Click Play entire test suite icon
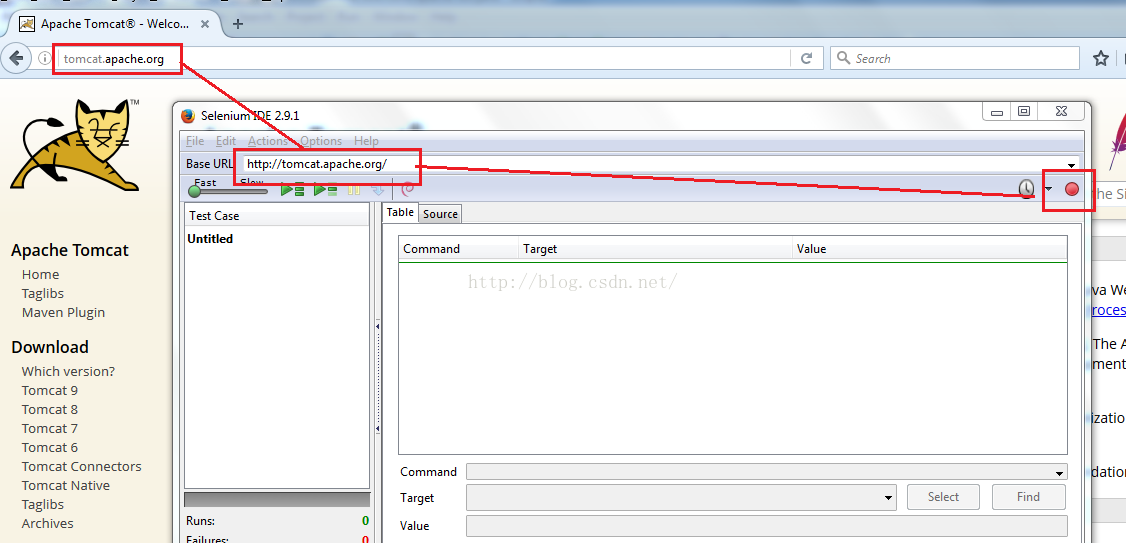 (x=292, y=190)
